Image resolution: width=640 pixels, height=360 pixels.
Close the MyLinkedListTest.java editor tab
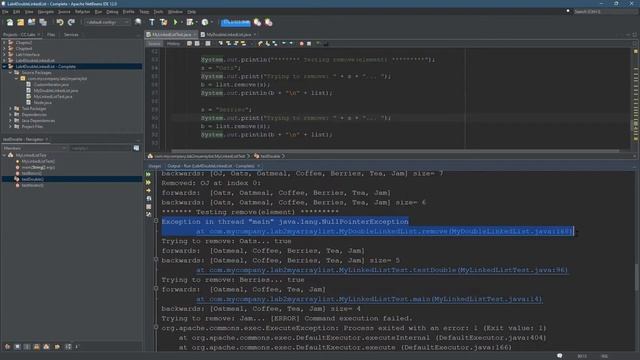(x=195, y=35)
